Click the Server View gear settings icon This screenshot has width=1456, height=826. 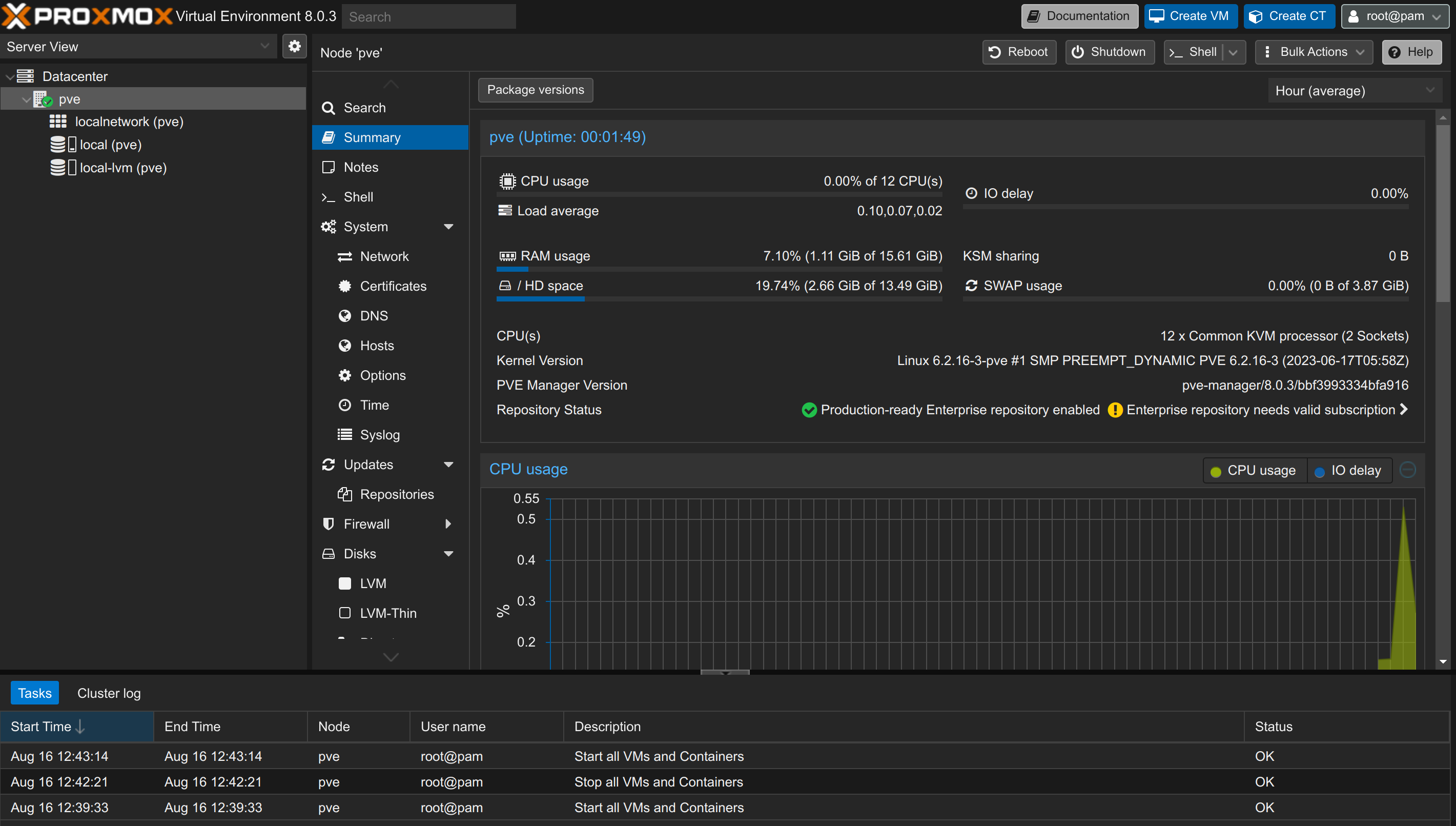point(294,46)
